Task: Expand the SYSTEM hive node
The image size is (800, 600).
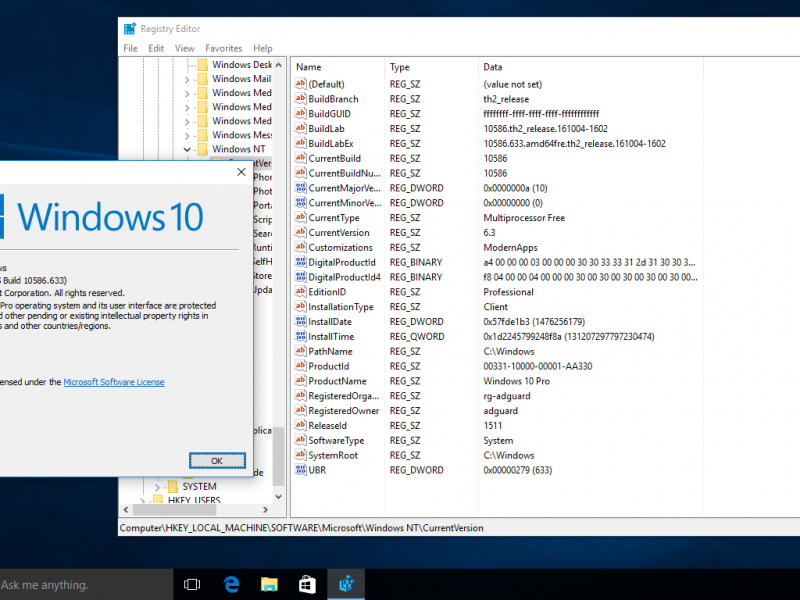Action: (157, 487)
